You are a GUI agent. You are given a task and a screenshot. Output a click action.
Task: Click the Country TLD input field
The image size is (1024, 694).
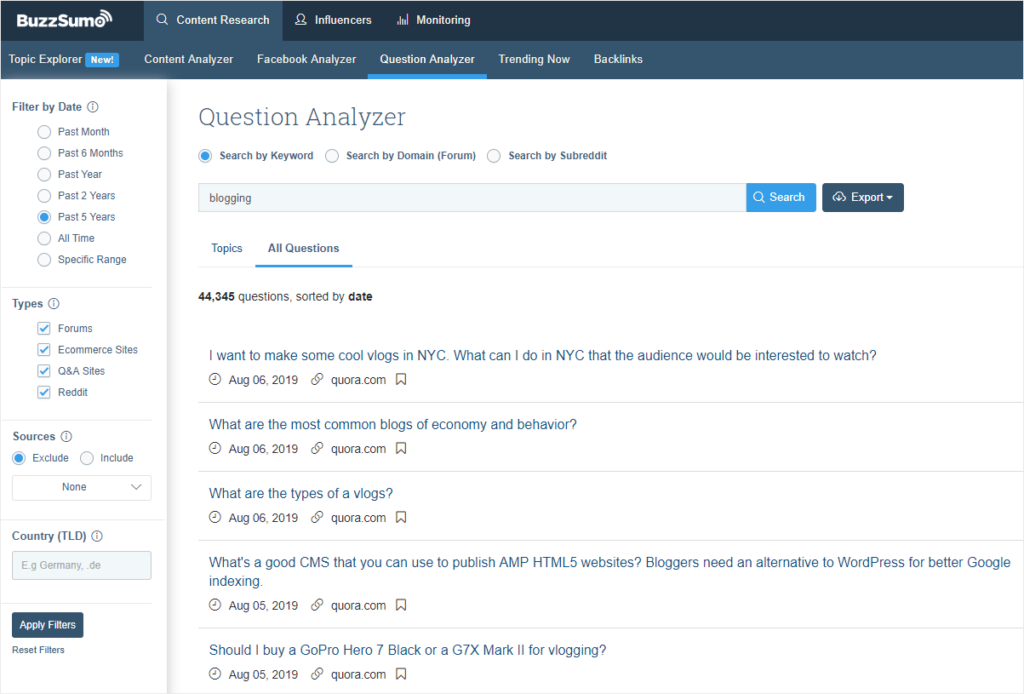coord(81,565)
